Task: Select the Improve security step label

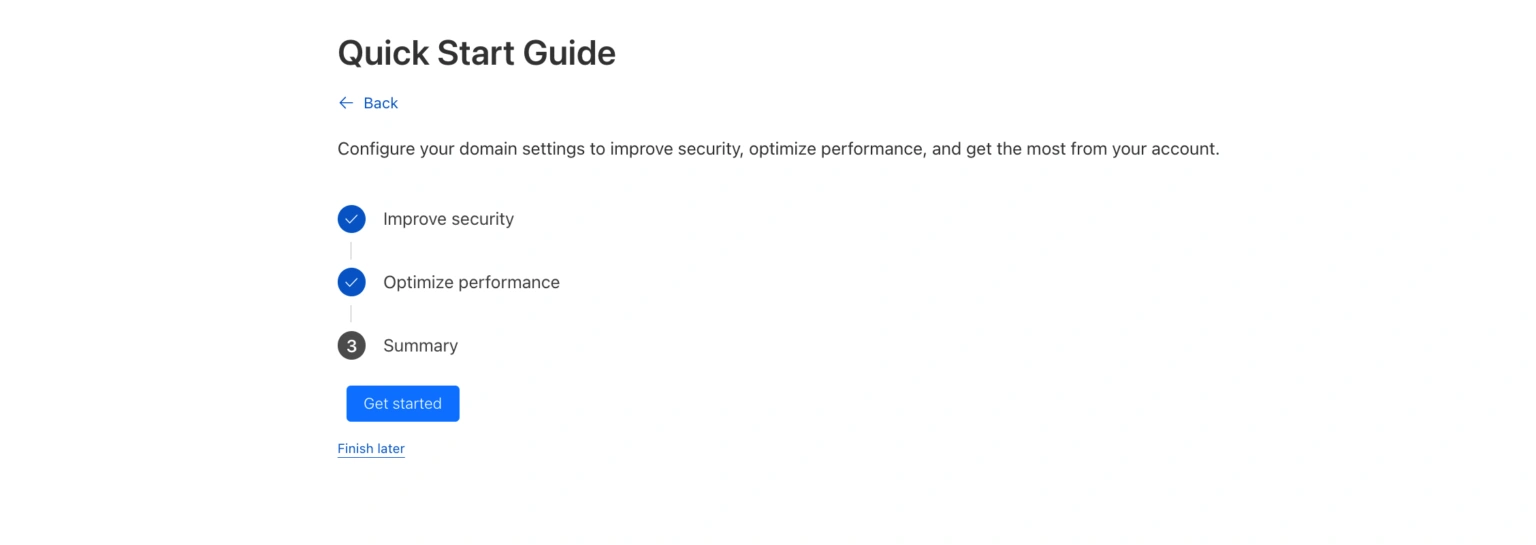Action: click(x=448, y=219)
